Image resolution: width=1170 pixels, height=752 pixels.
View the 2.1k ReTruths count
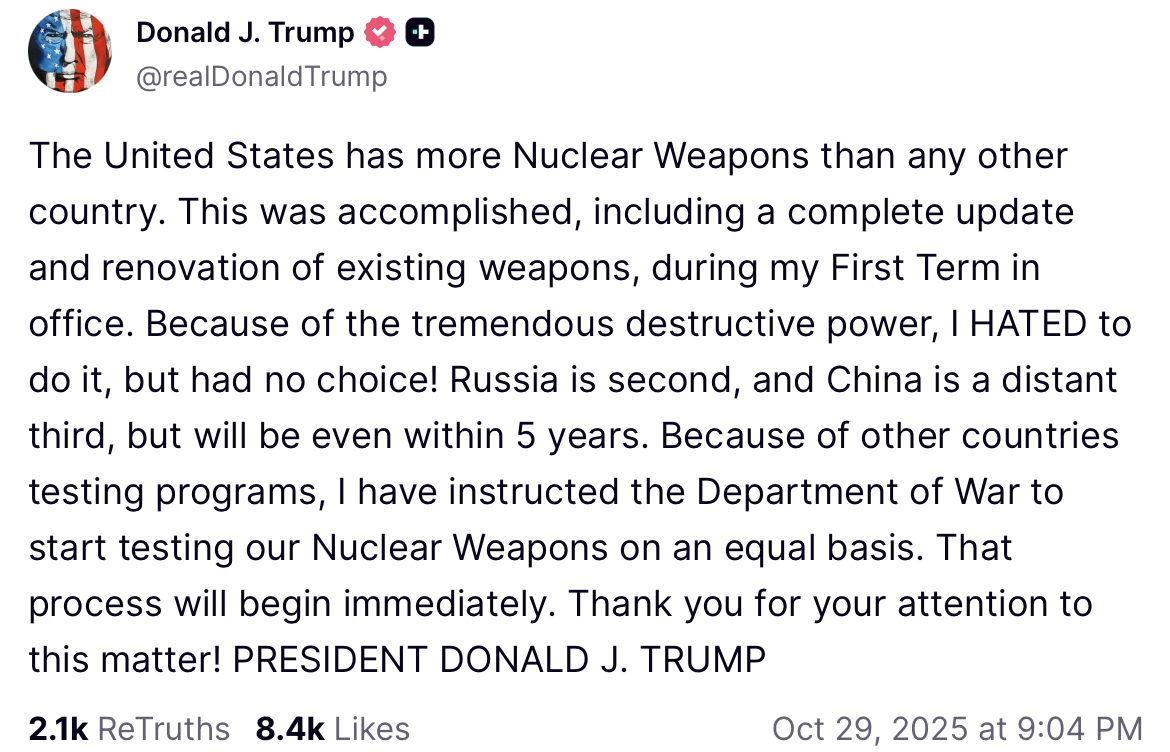point(58,728)
